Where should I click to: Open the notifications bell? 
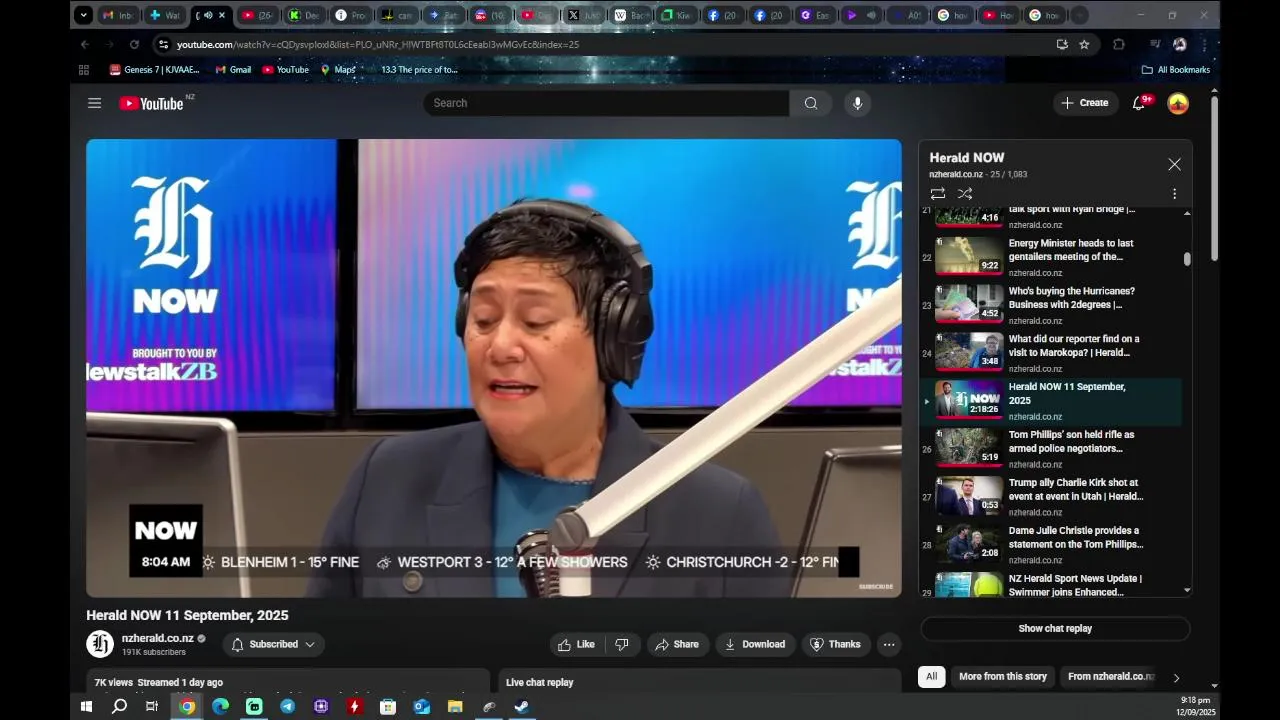click(1138, 103)
